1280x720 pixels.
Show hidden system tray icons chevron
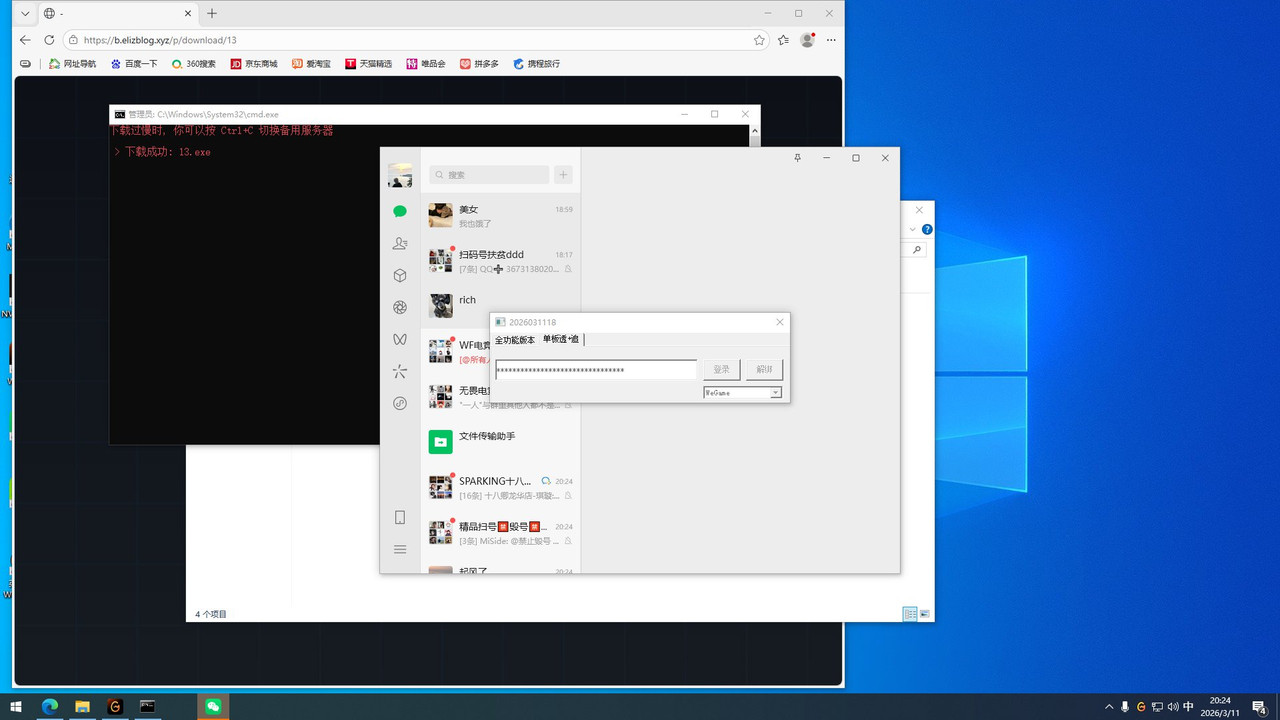tap(1109, 706)
